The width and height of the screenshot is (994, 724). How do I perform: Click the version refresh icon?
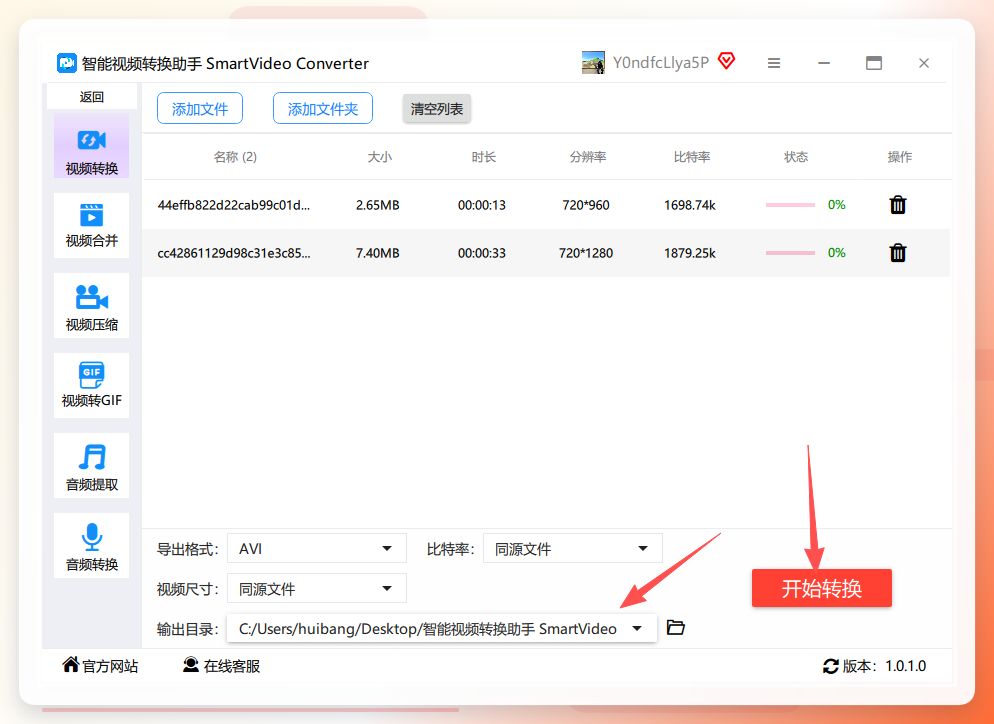pyautogui.click(x=830, y=666)
